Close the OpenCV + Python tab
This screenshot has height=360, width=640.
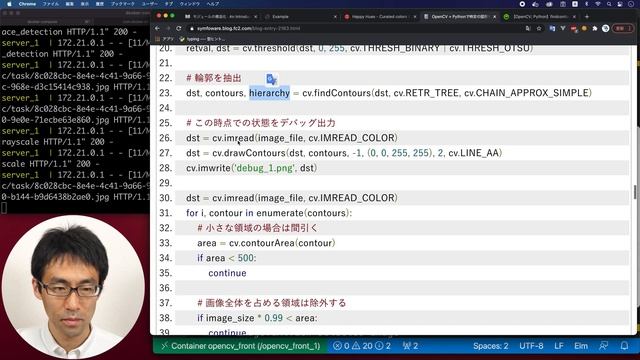[x=494, y=17]
